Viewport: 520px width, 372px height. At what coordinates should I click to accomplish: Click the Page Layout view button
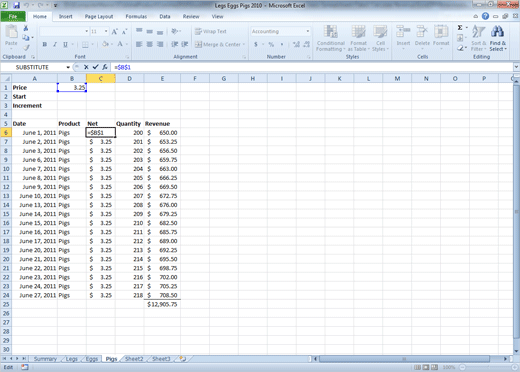pyautogui.click(x=426, y=367)
